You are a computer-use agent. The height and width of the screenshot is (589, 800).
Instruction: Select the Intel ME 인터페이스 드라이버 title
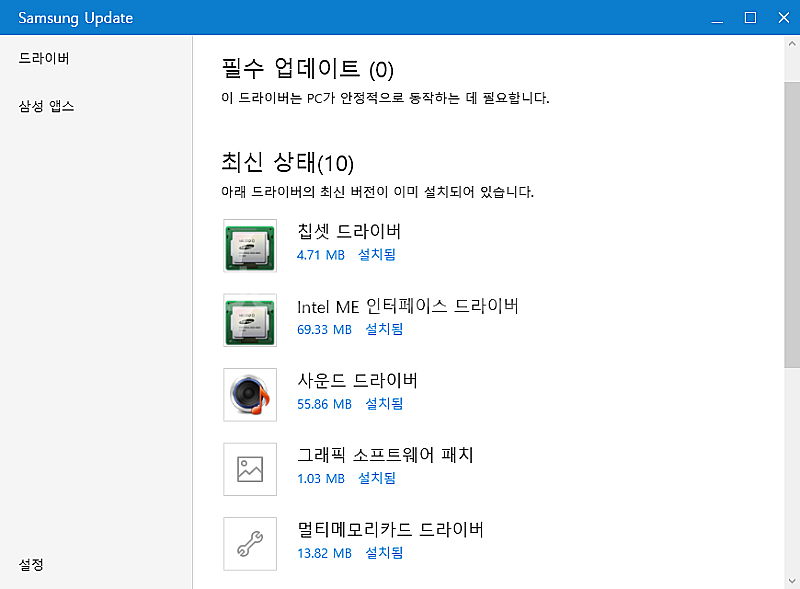[408, 306]
